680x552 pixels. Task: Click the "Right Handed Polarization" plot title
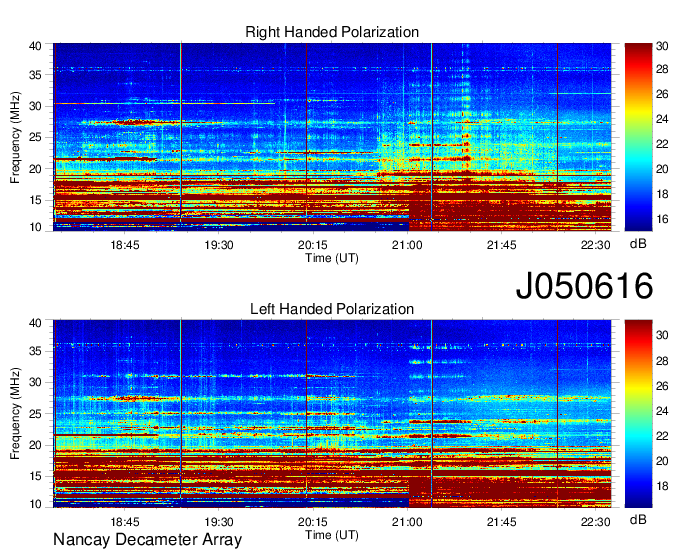[x=332, y=32]
